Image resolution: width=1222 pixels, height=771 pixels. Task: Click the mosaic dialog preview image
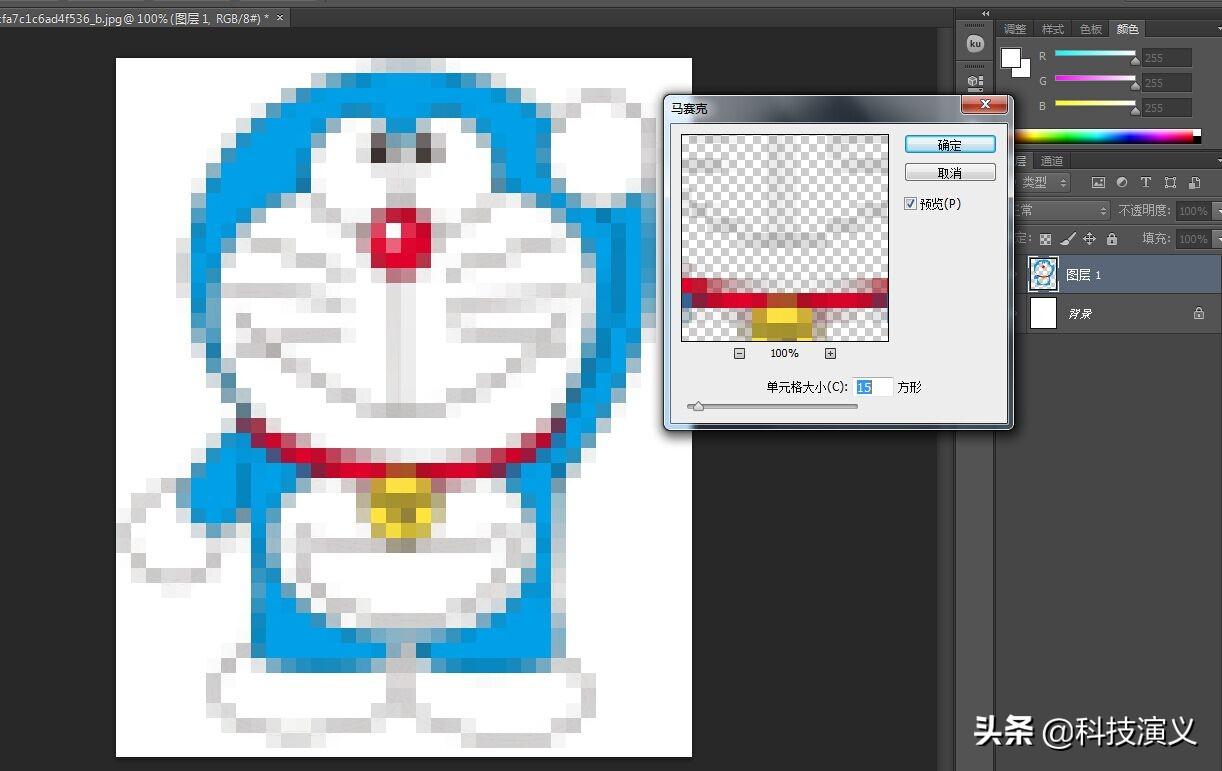click(x=785, y=238)
